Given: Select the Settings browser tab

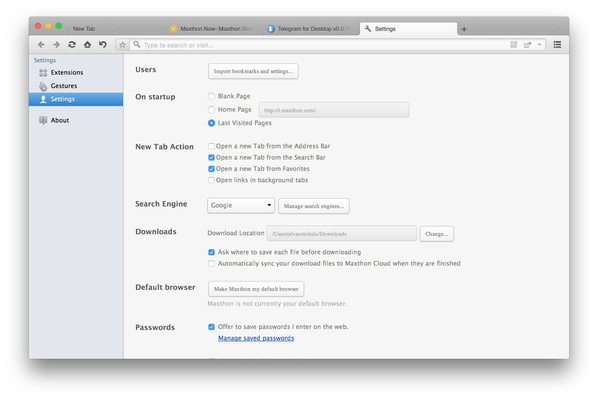Looking at the screenshot, I should (408, 29).
